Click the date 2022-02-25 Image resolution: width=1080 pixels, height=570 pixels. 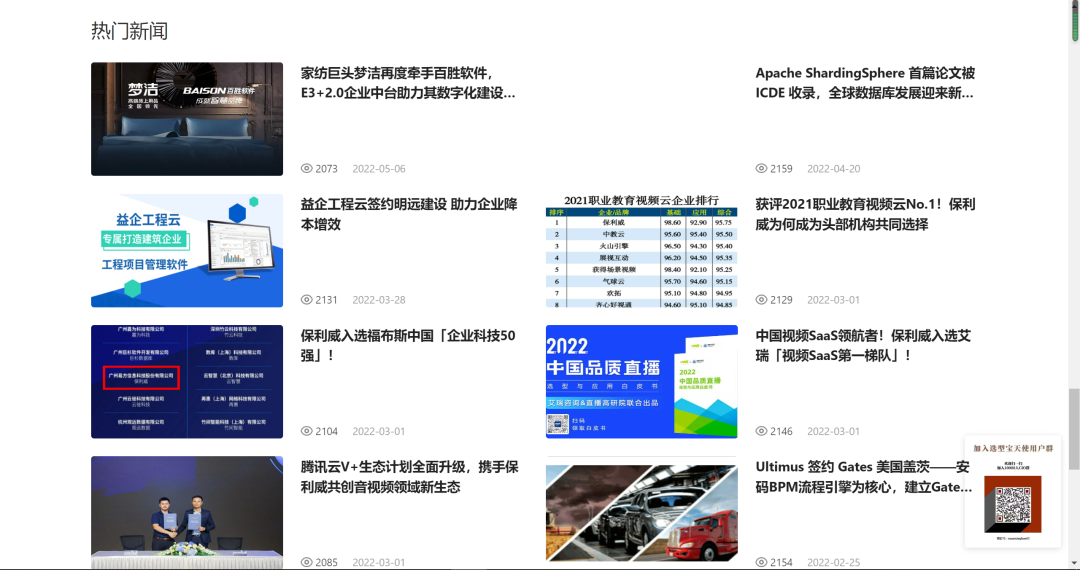[x=833, y=562]
